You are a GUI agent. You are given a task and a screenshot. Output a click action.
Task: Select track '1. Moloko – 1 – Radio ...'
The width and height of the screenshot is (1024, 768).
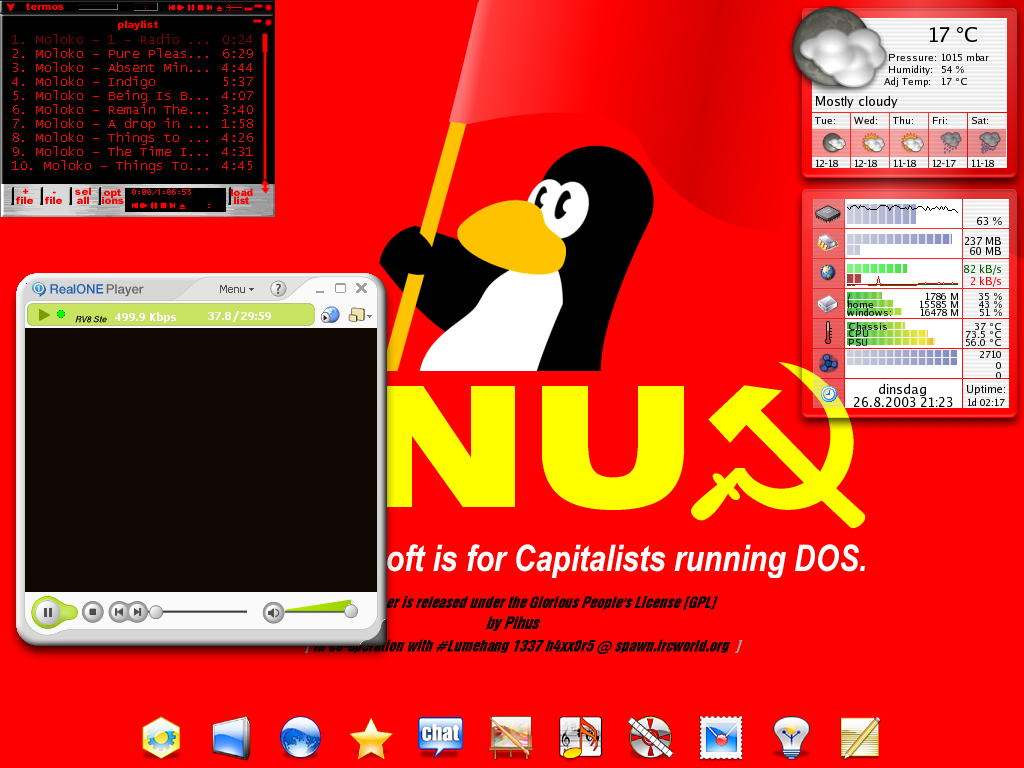point(132,40)
